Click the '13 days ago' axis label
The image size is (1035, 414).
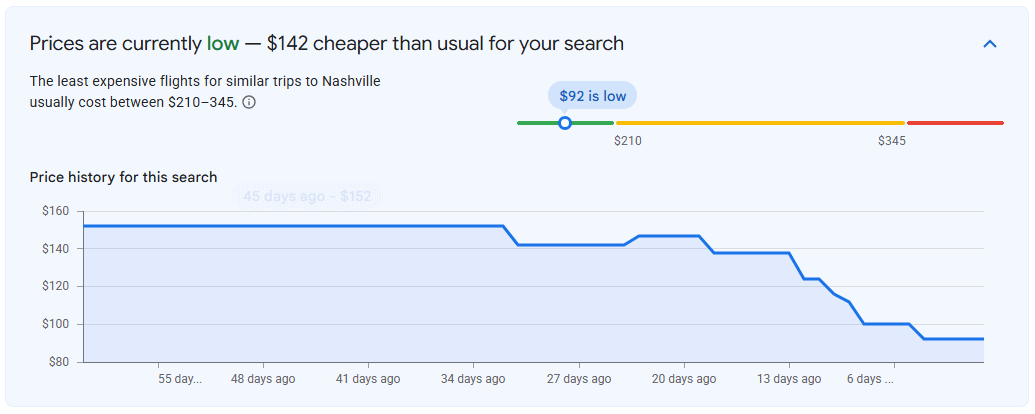pyautogui.click(x=789, y=379)
